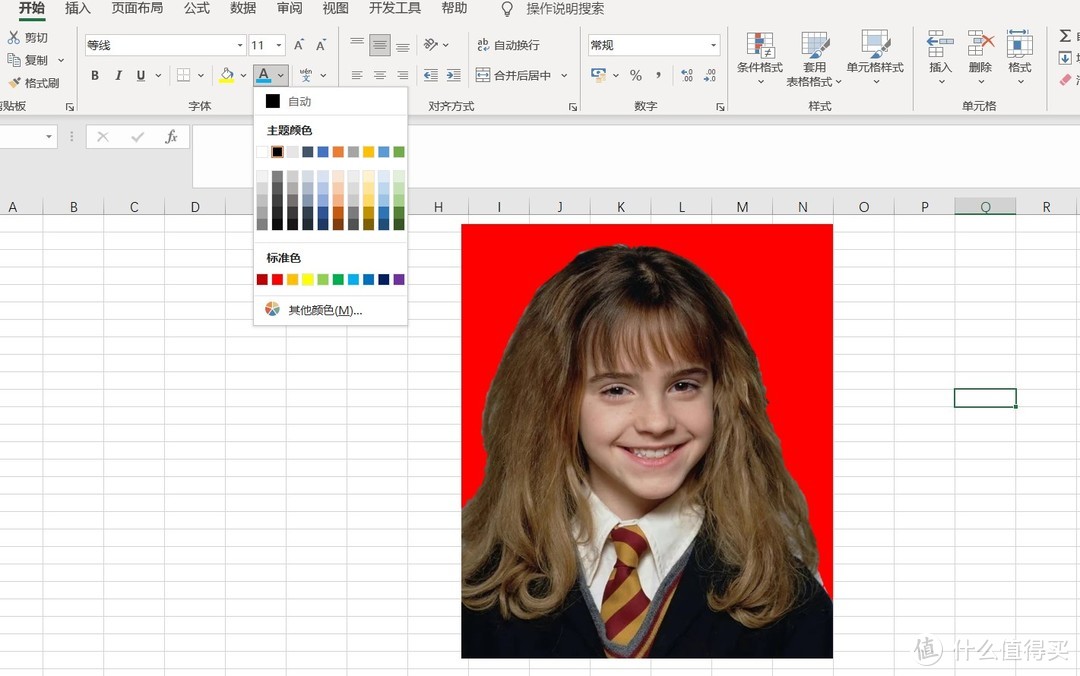Switch to the 数据 ribbon tab
This screenshot has width=1080, height=676.
tap(243, 8)
